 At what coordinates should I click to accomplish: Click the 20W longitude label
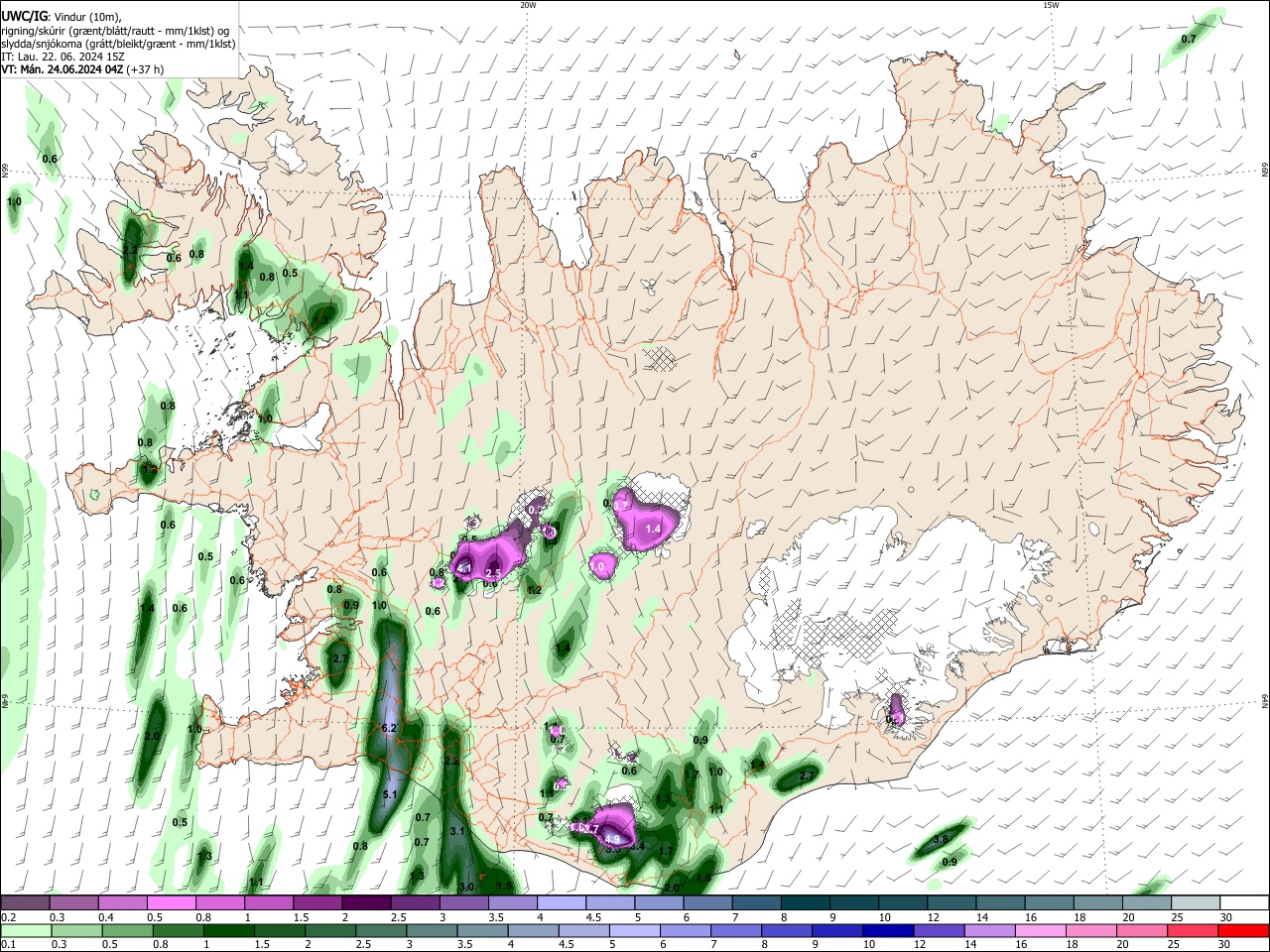click(x=528, y=5)
